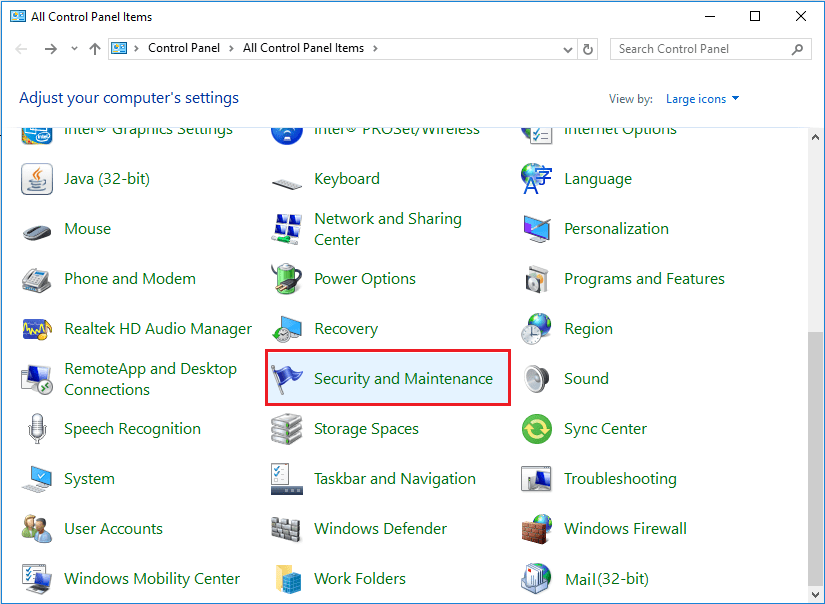
Task: Open the Work Folders text link
Action: 360,578
